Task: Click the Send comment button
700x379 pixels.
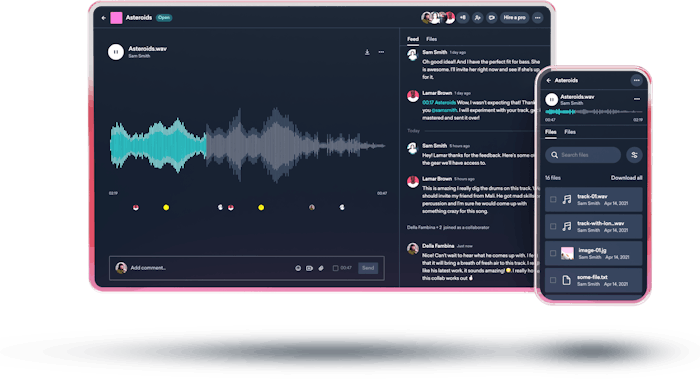Action: tap(368, 268)
